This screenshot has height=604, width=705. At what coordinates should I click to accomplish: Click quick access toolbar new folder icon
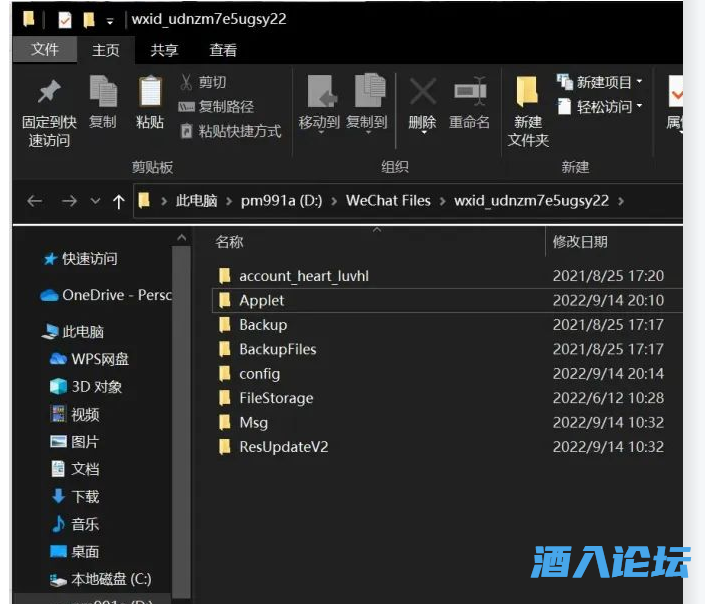coord(89,20)
